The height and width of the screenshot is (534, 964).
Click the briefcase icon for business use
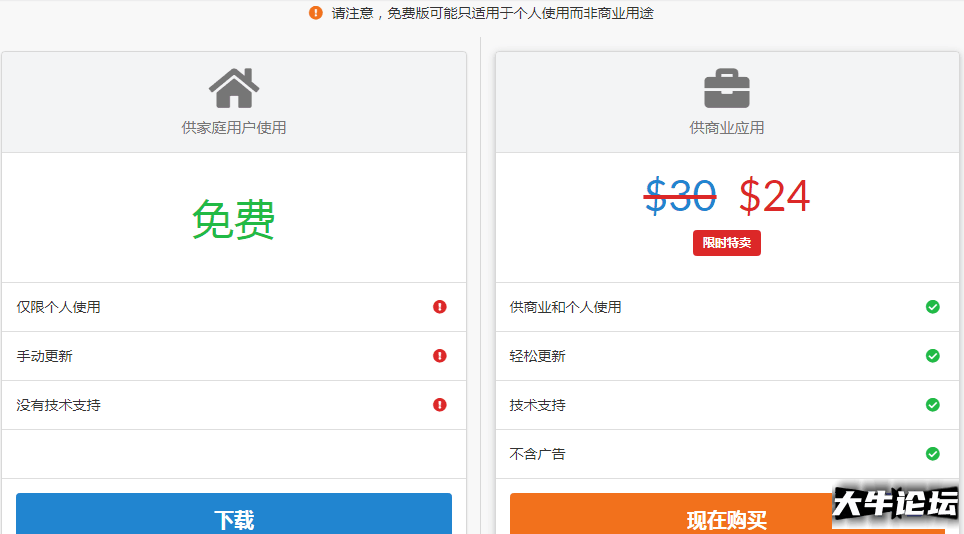tap(727, 88)
